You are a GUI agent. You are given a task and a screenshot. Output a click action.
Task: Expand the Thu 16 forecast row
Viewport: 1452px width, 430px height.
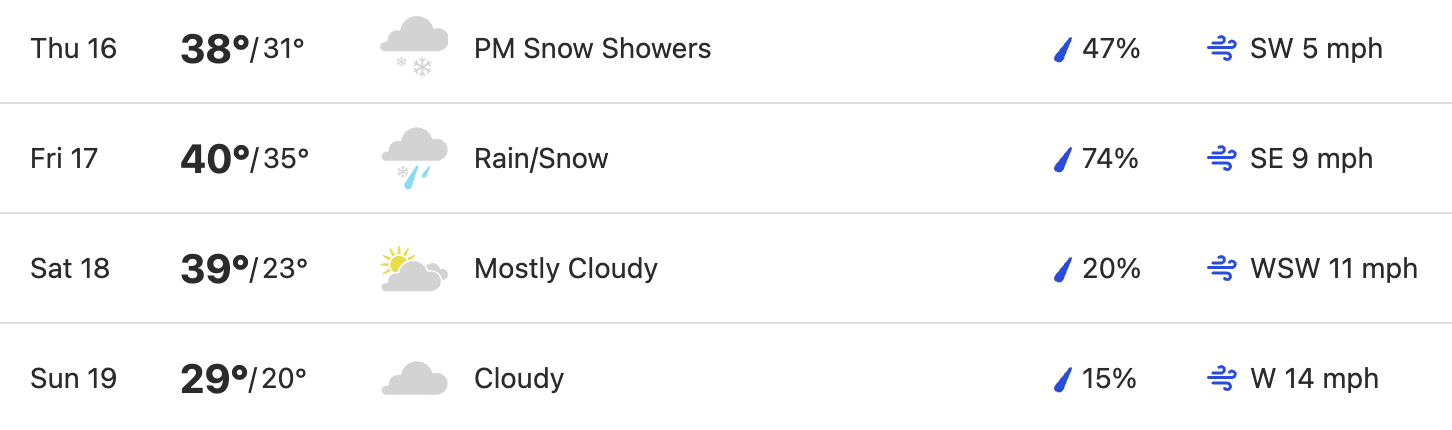click(x=726, y=49)
